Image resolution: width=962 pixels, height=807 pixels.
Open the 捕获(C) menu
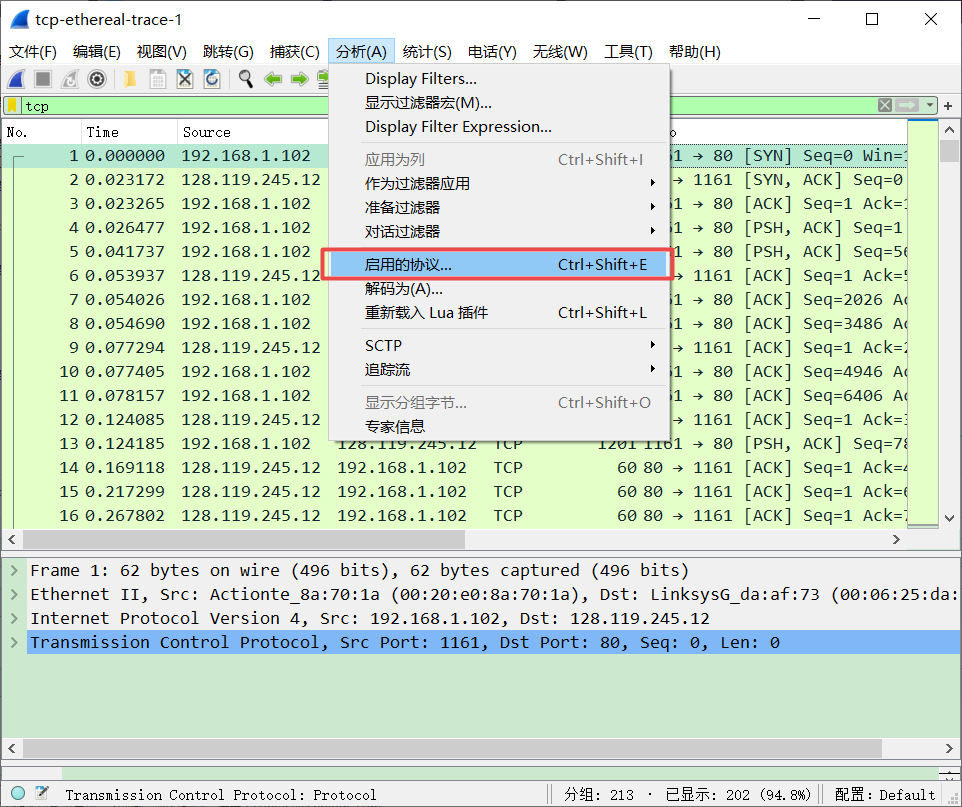pos(294,52)
